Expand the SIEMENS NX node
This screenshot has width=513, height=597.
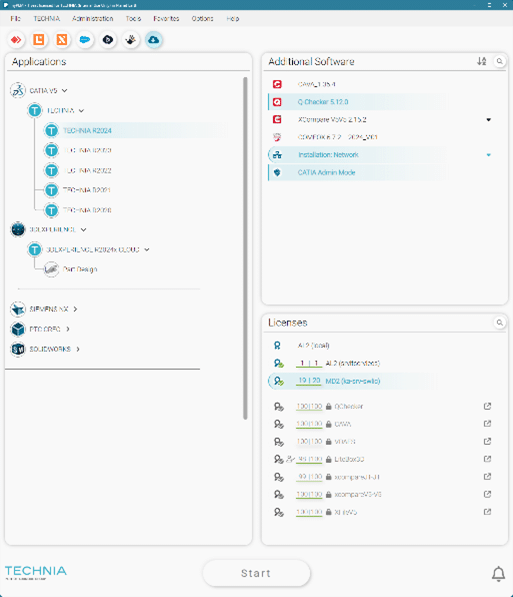point(75,309)
